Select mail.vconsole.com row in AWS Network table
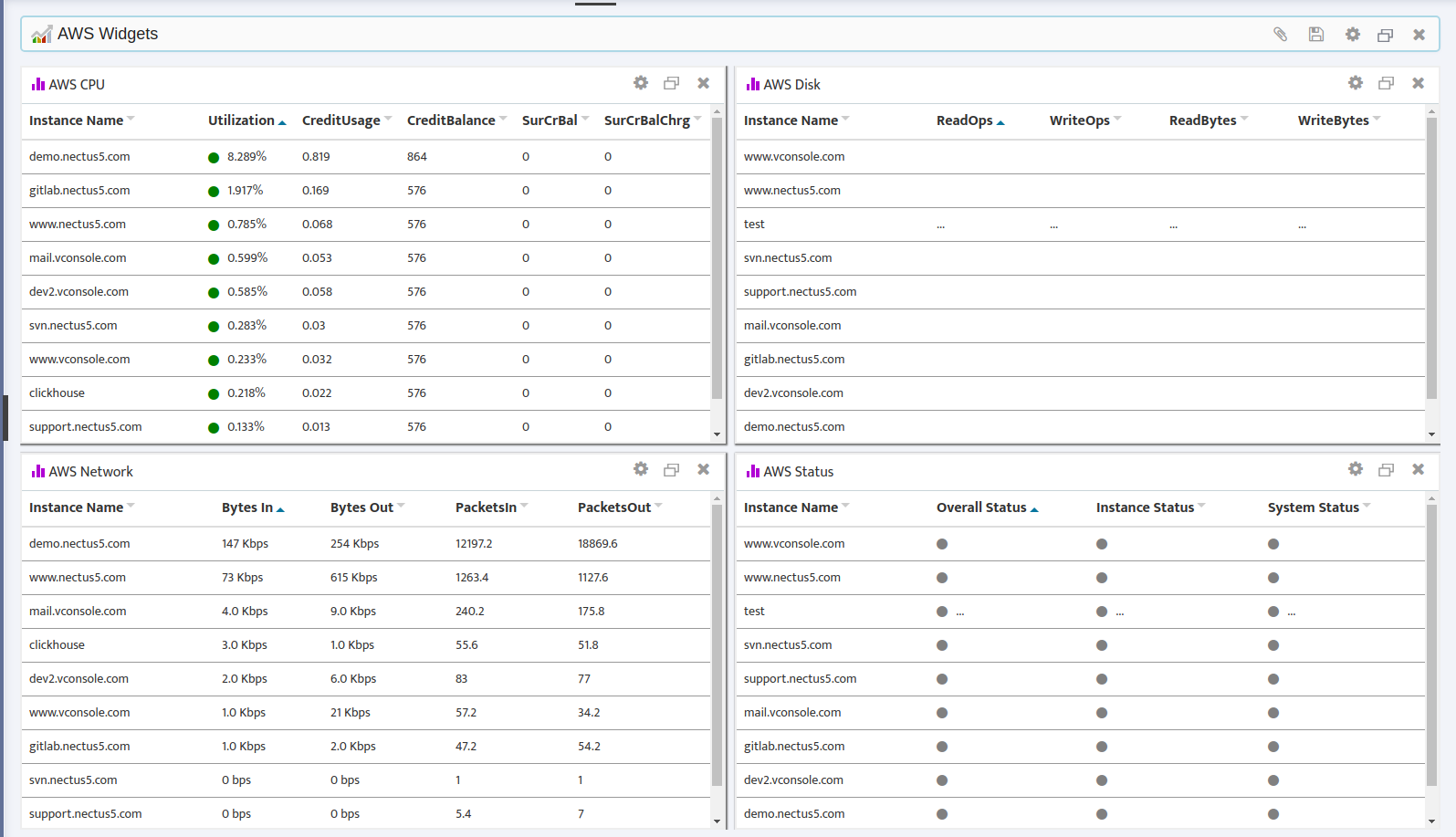1456x837 pixels. pyautogui.click(x=366, y=612)
